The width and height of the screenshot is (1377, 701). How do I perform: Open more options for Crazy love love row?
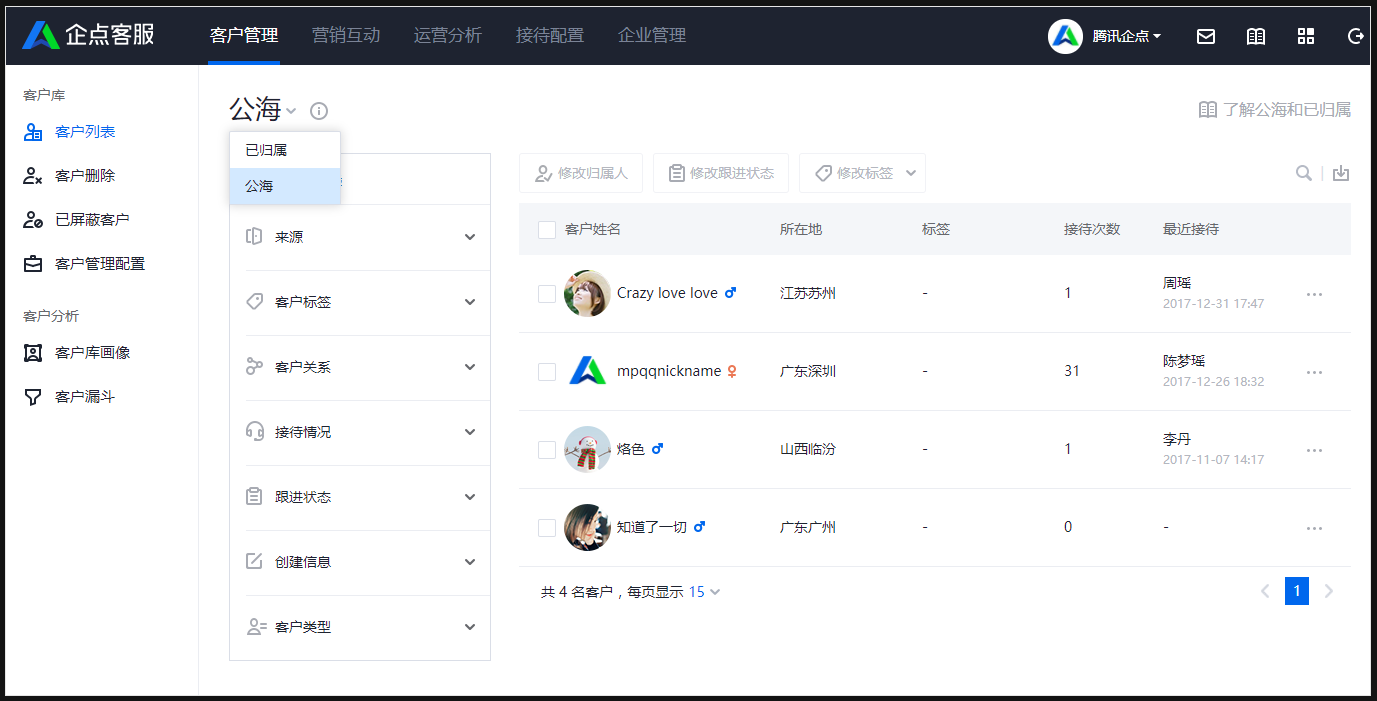pyautogui.click(x=1314, y=294)
